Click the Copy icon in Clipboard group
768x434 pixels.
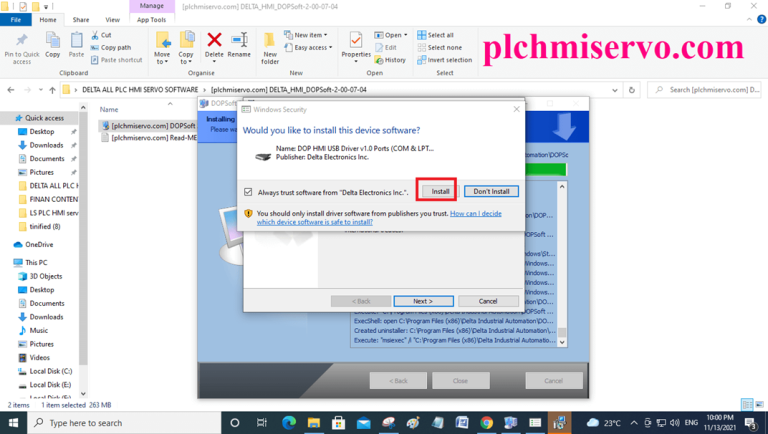pyautogui.click(x=52, y=40)
